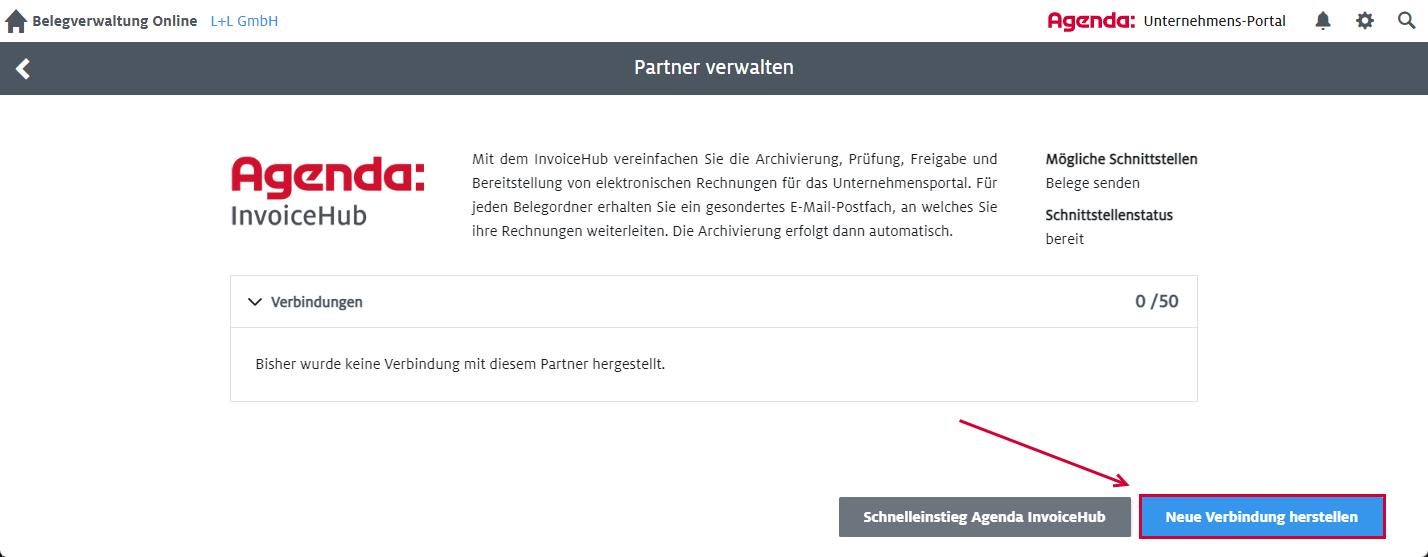1428x557 pixels.
Task: Click the Agenda InvoiceHub partner logo
Action: [x=328, y=190]
